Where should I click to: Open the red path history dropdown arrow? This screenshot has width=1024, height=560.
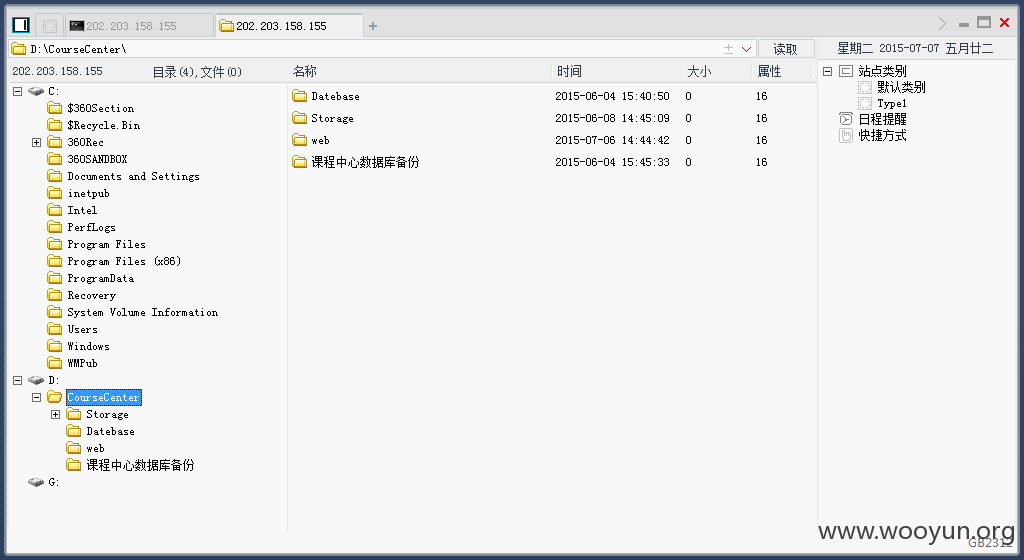746,49
